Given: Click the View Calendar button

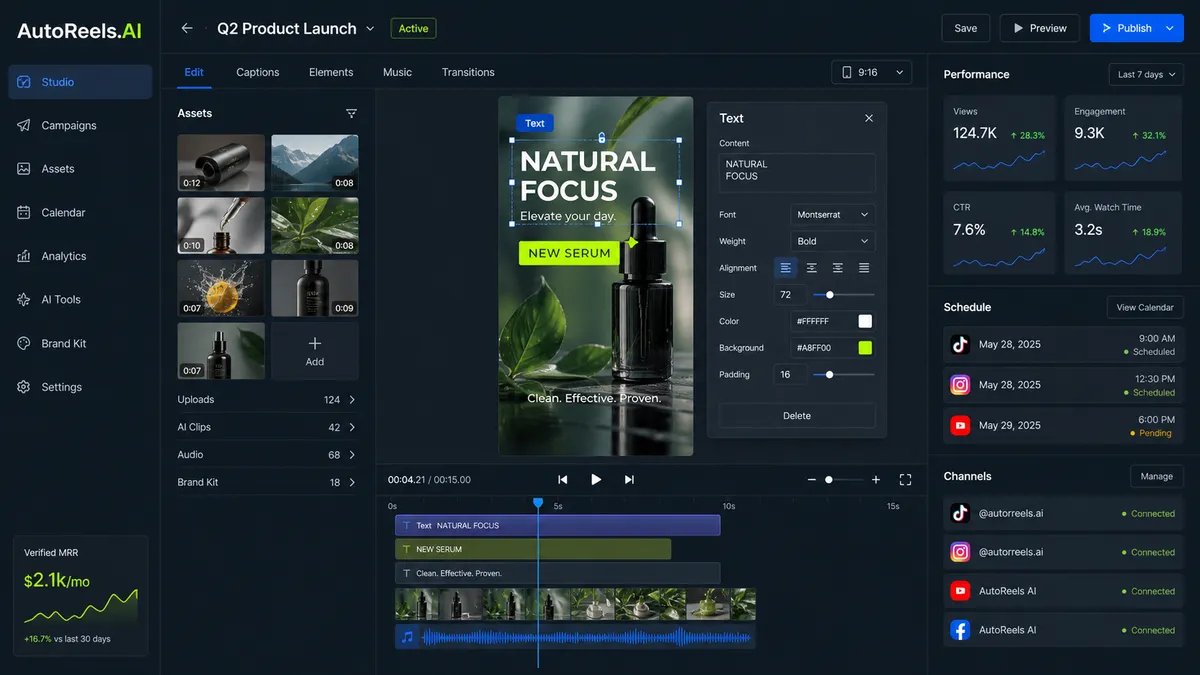Looking at the screenshot, I should (x=1145, y=307).
